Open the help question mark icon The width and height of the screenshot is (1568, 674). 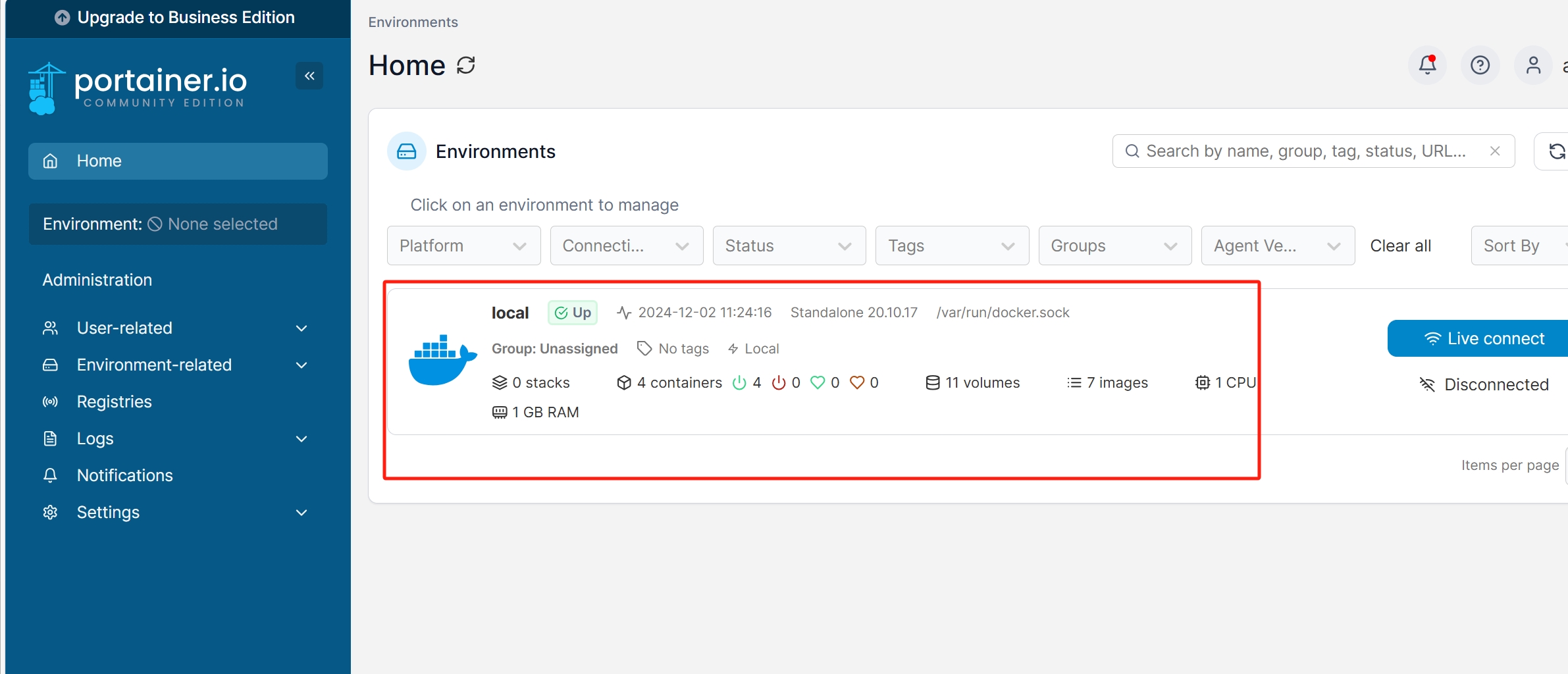tap(1480, 65)
